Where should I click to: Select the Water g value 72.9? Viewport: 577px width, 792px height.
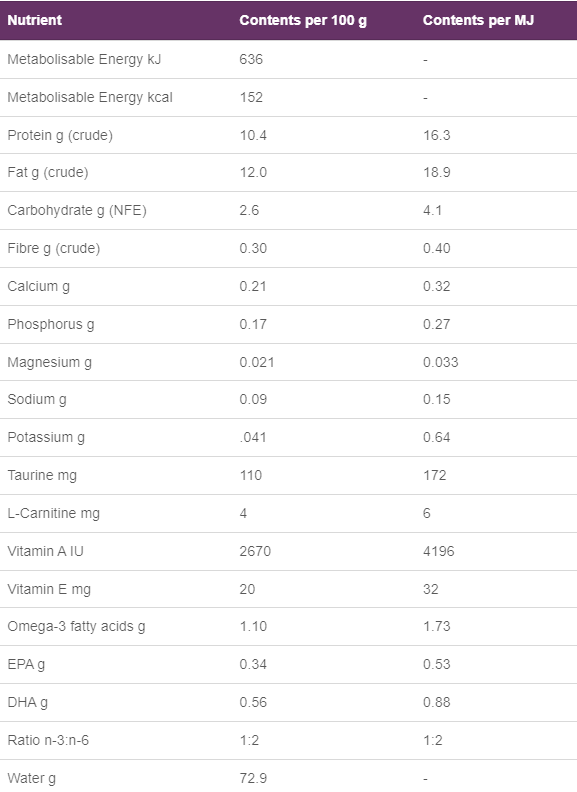[253, 778]
